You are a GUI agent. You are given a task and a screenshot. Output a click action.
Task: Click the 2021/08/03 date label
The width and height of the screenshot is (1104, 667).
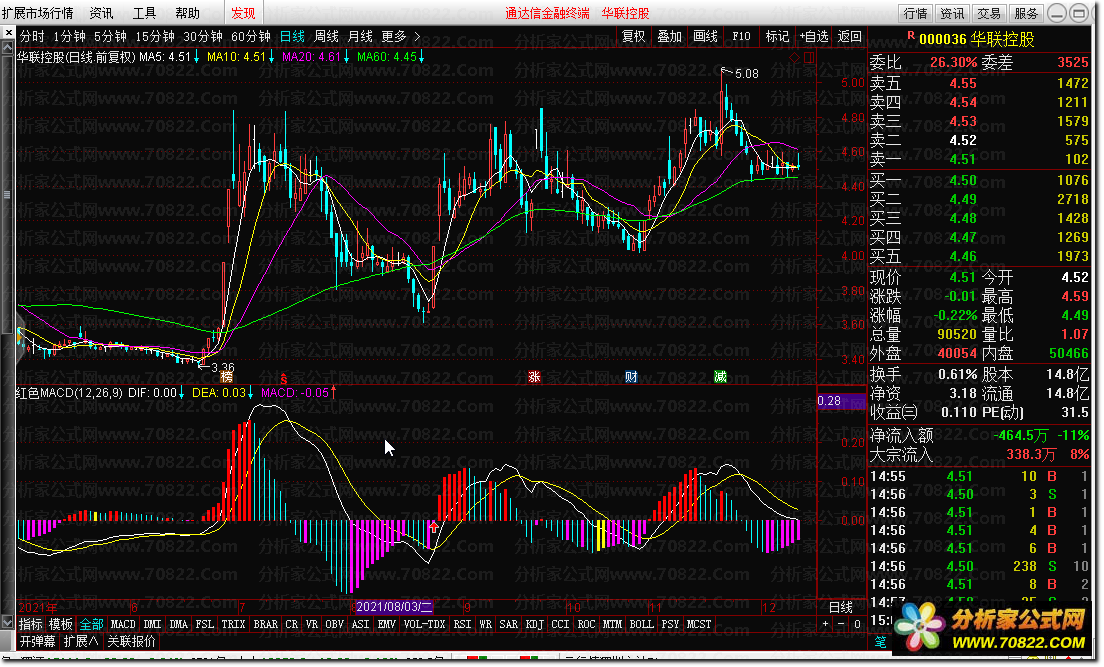click(x=393, y=606)
